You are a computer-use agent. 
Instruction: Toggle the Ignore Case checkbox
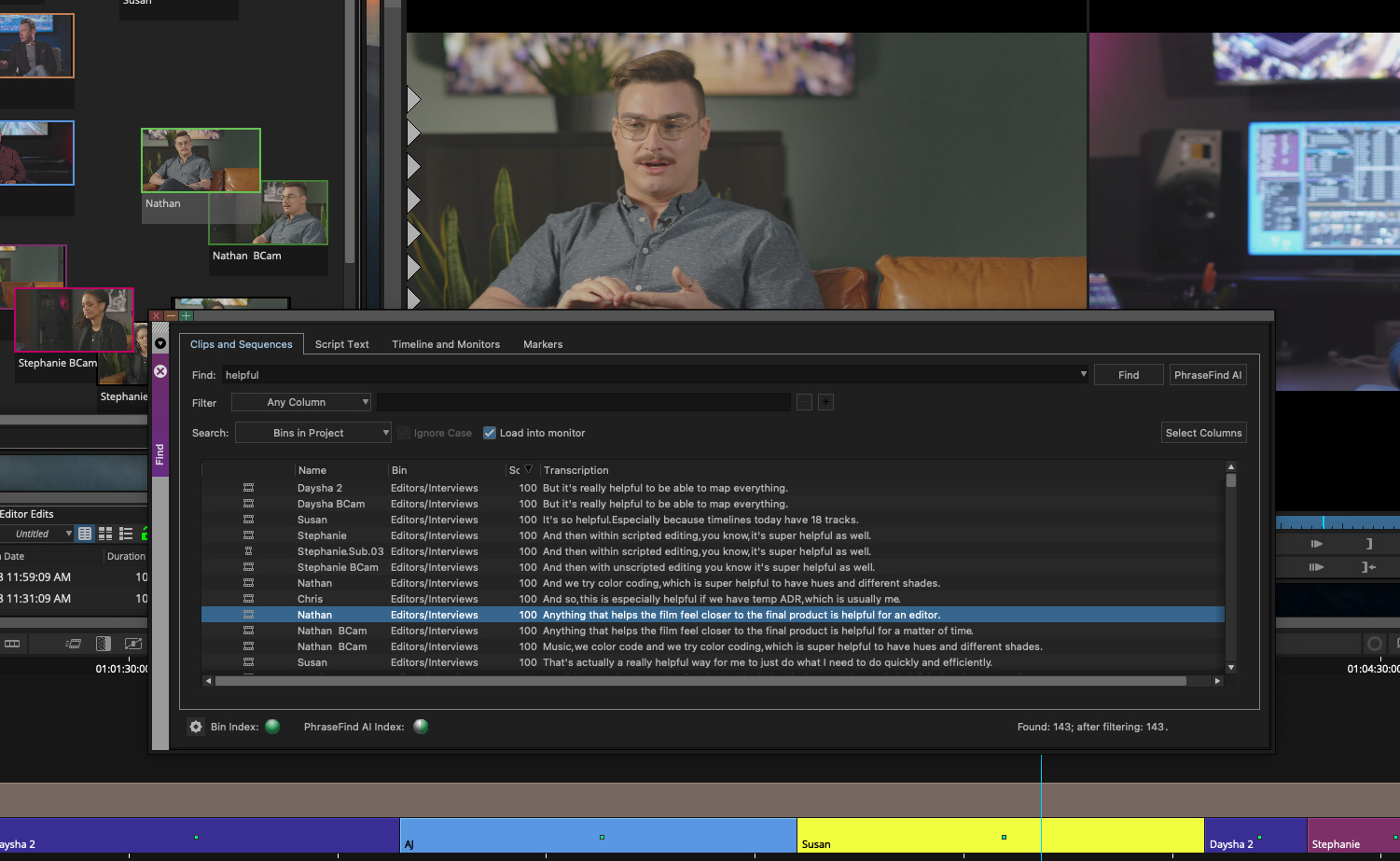(403, 433)
